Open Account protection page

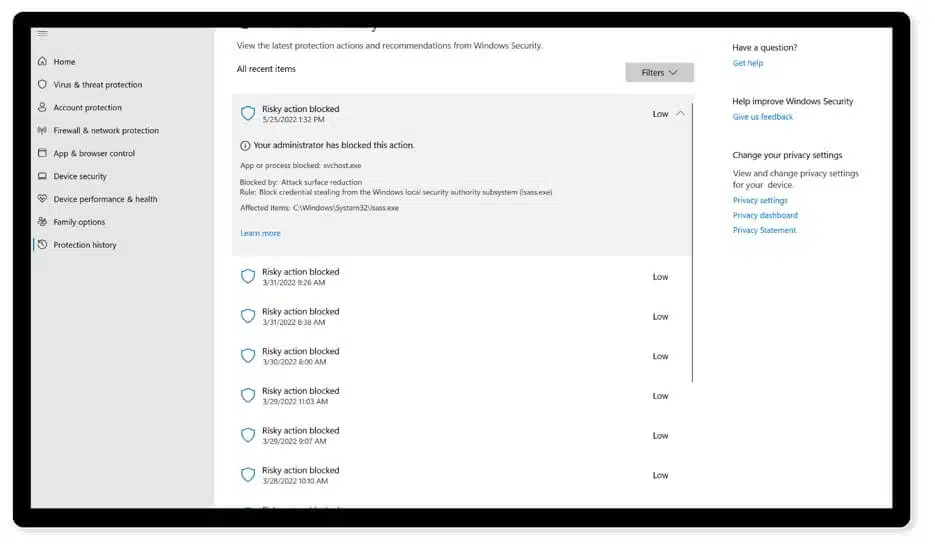tap(88, 107)
